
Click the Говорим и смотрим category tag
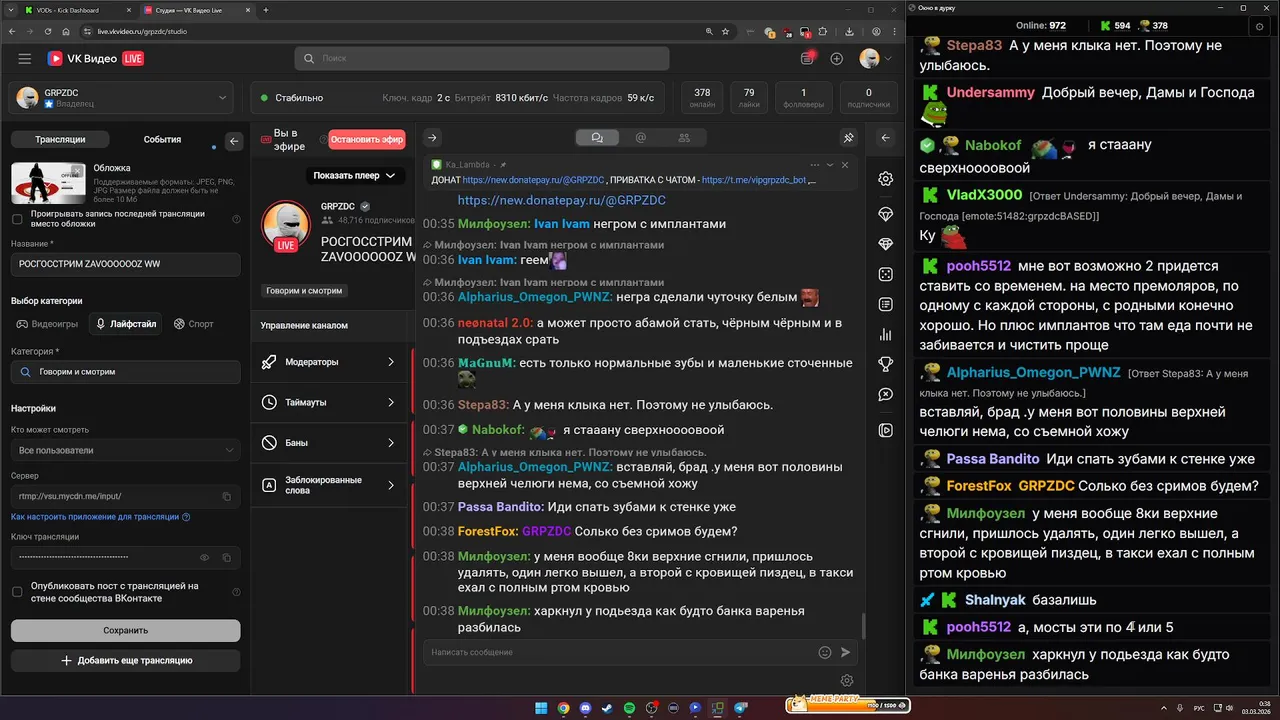coord(305,291)
